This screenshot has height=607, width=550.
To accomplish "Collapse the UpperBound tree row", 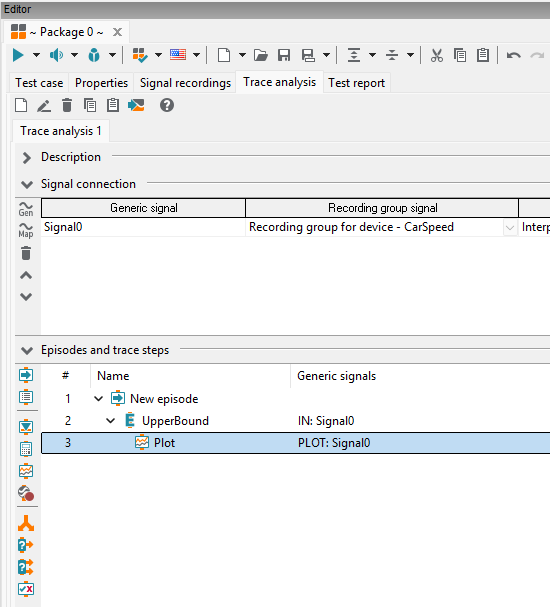I will [111, 420].
